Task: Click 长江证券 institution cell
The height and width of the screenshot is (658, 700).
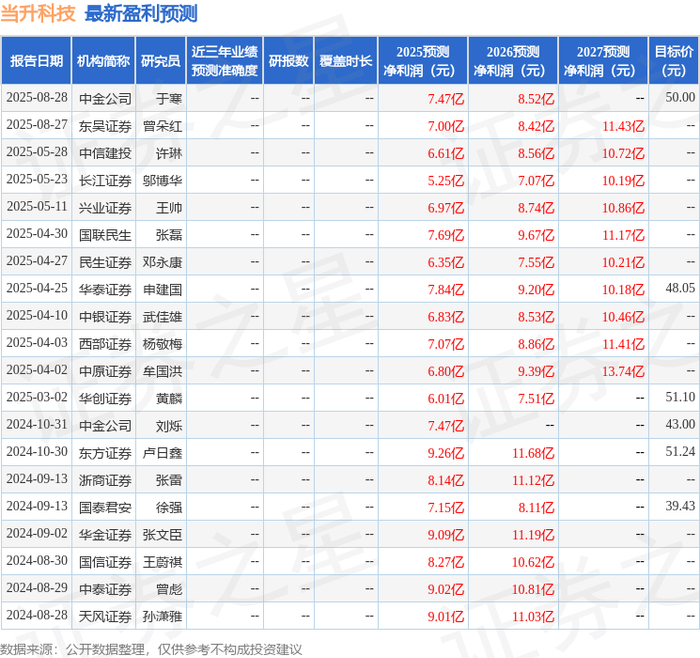Action: click(105, 181)
